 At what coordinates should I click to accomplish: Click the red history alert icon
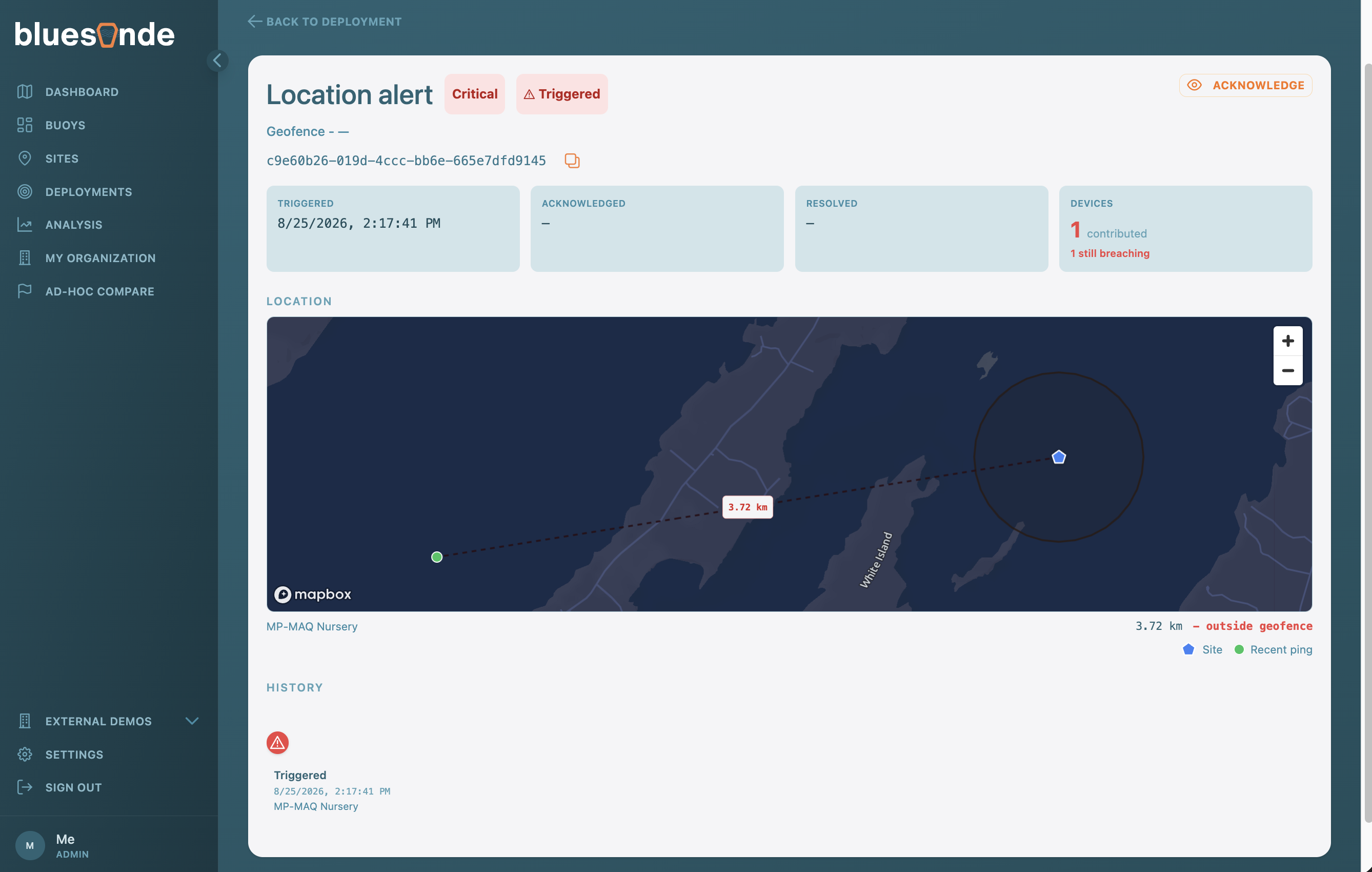(277, 743)
